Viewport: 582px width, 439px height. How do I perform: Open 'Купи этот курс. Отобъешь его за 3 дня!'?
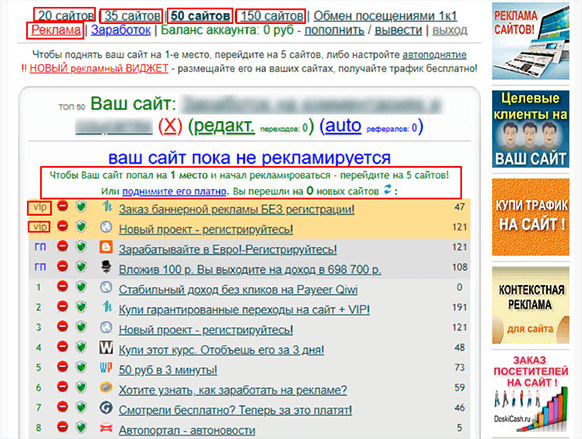pos(221,350)
